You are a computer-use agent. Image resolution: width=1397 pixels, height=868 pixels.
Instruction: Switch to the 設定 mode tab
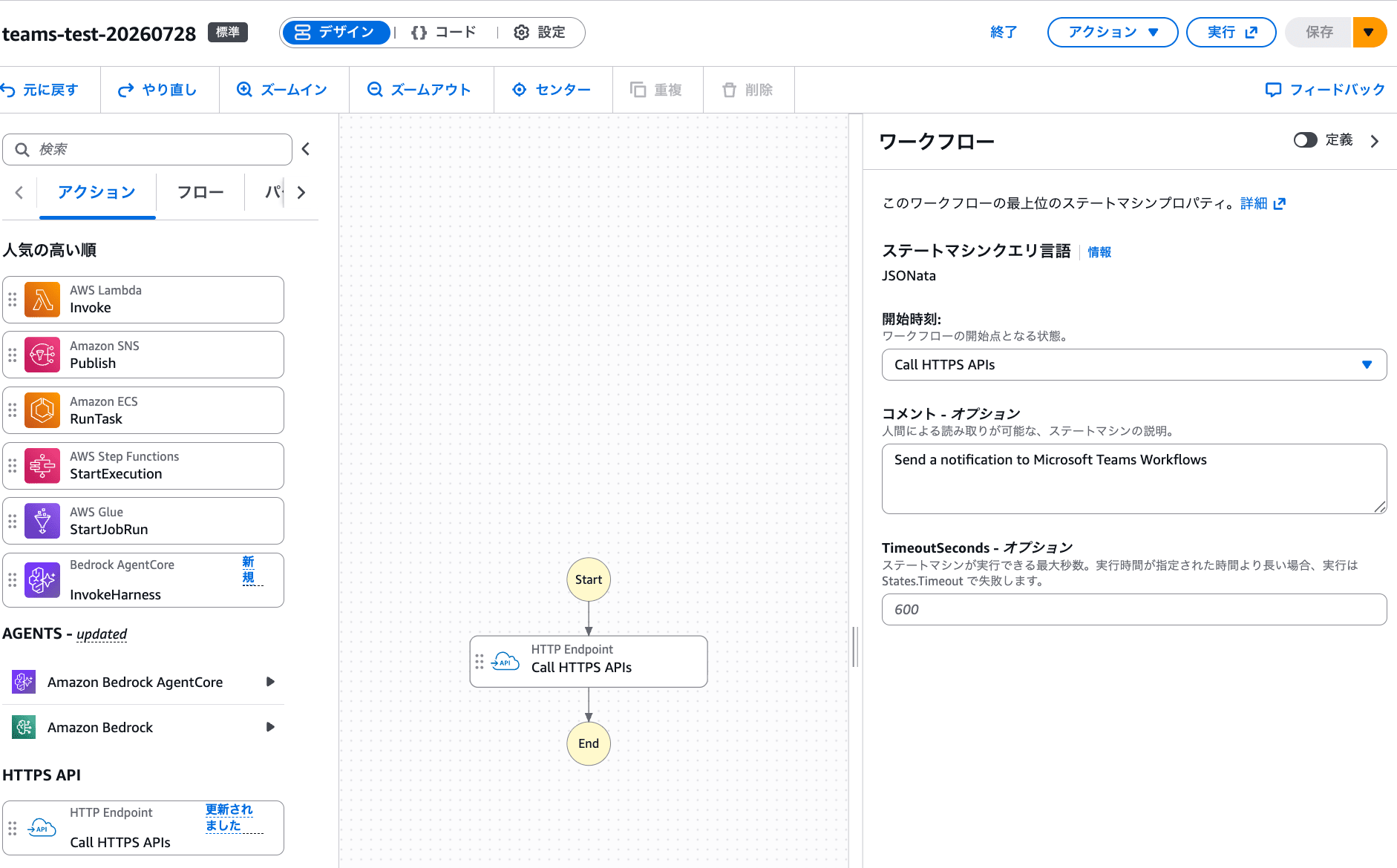(x=540, y=33)
